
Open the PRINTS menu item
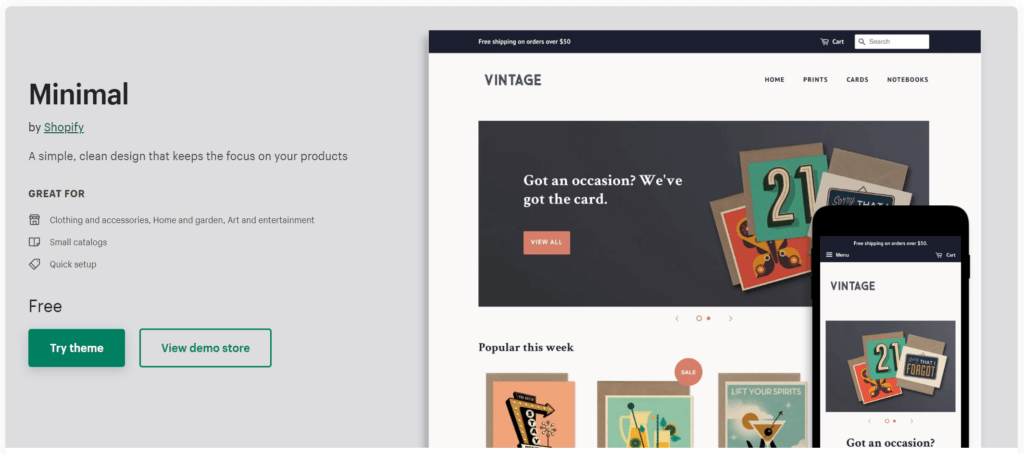[815, 80]
